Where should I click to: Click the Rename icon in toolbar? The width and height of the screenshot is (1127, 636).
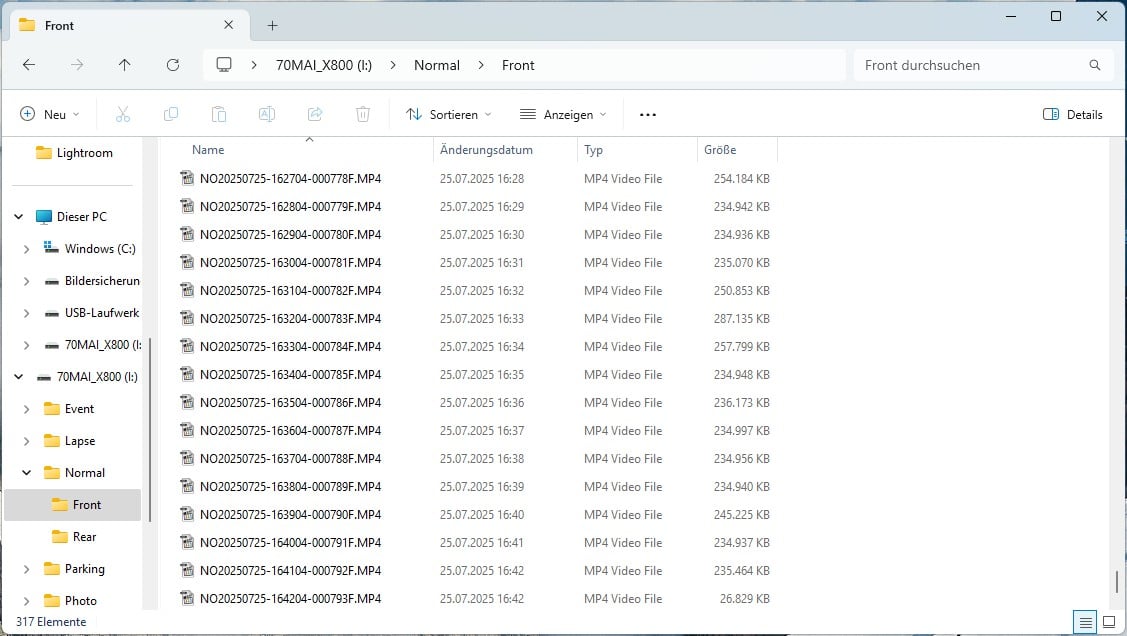(267, 115)
